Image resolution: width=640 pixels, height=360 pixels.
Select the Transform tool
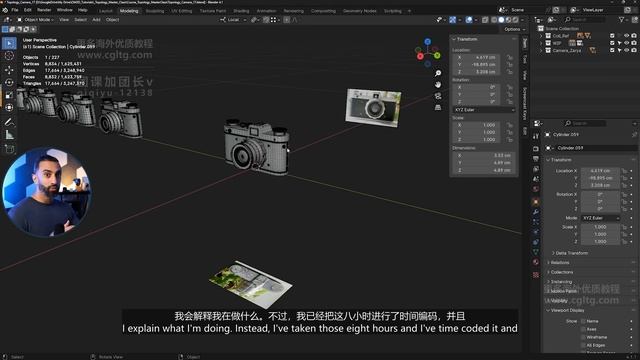coord(9,107)
